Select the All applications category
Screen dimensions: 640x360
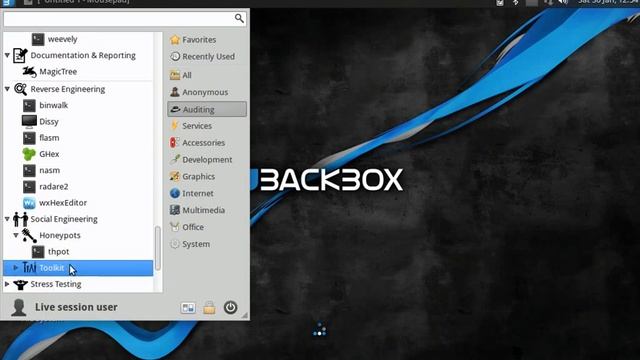[x=207, y=75]
